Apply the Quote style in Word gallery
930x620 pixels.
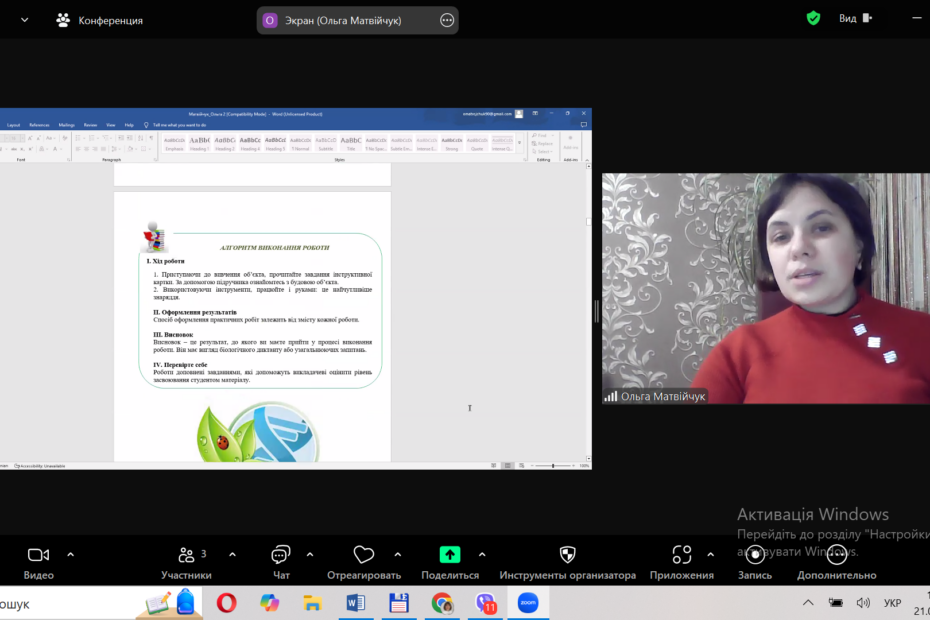point(477,144)
